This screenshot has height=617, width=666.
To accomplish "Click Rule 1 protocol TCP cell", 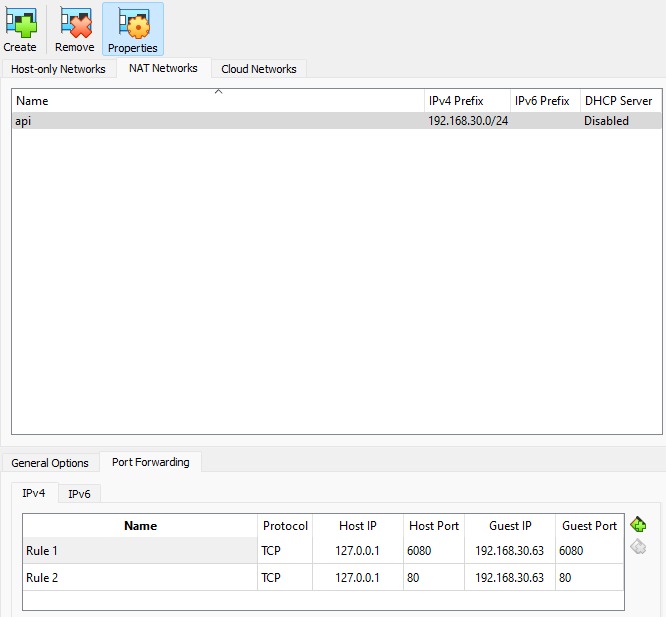I will coord(285,551).
